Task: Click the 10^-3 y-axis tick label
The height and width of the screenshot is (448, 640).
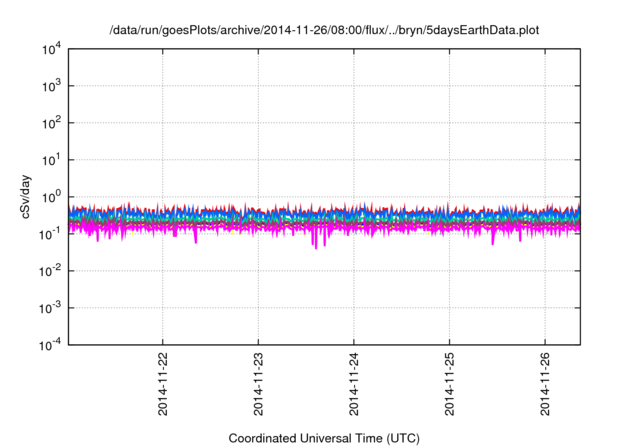Action: click(x=50, y=308)
